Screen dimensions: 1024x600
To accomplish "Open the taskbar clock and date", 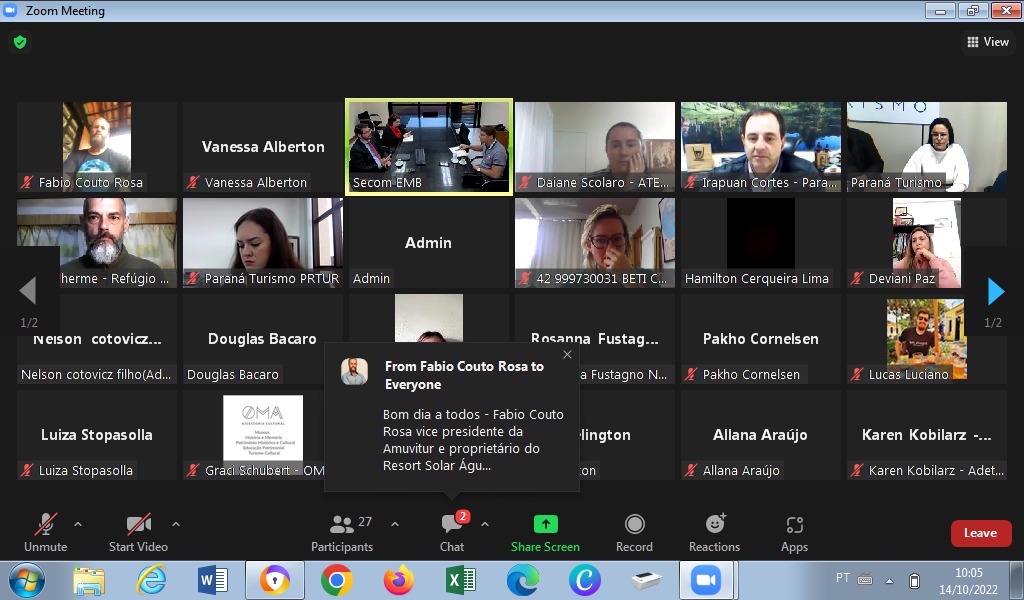I will click(x=968, y=581).
